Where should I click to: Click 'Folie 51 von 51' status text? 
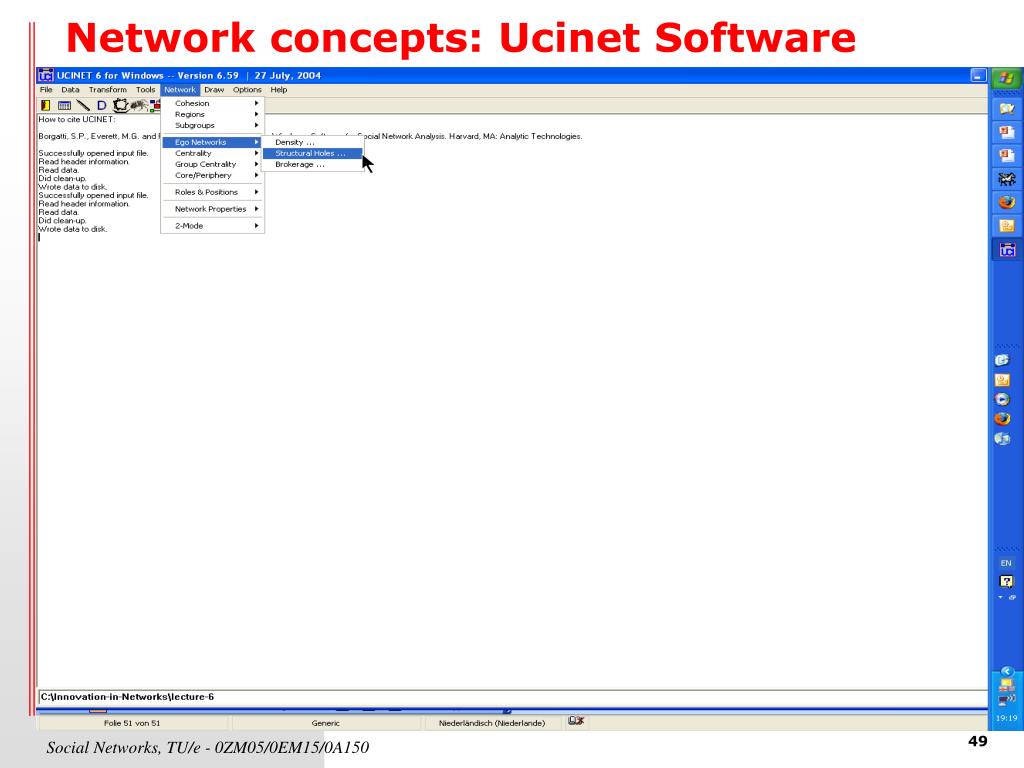pyautogui.click(x=132, y=723)
